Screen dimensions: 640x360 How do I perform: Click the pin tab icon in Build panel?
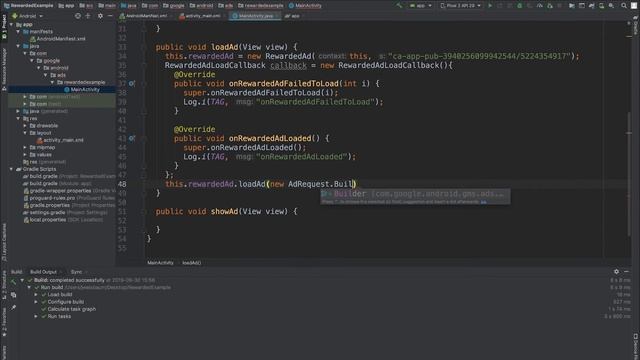[x=13, y=308]
